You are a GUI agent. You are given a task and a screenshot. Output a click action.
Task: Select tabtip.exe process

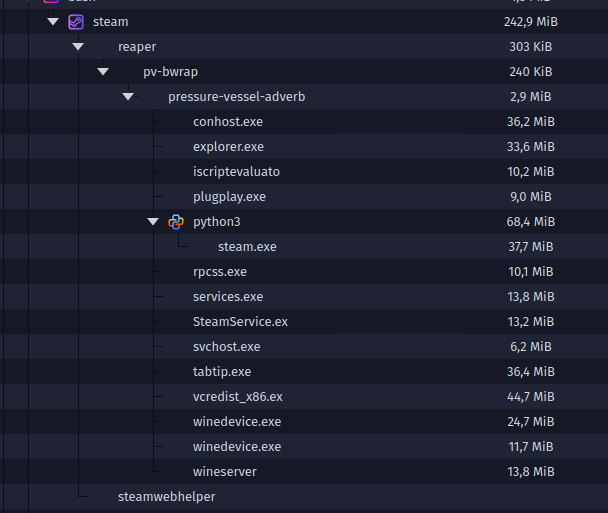(304, 372)
